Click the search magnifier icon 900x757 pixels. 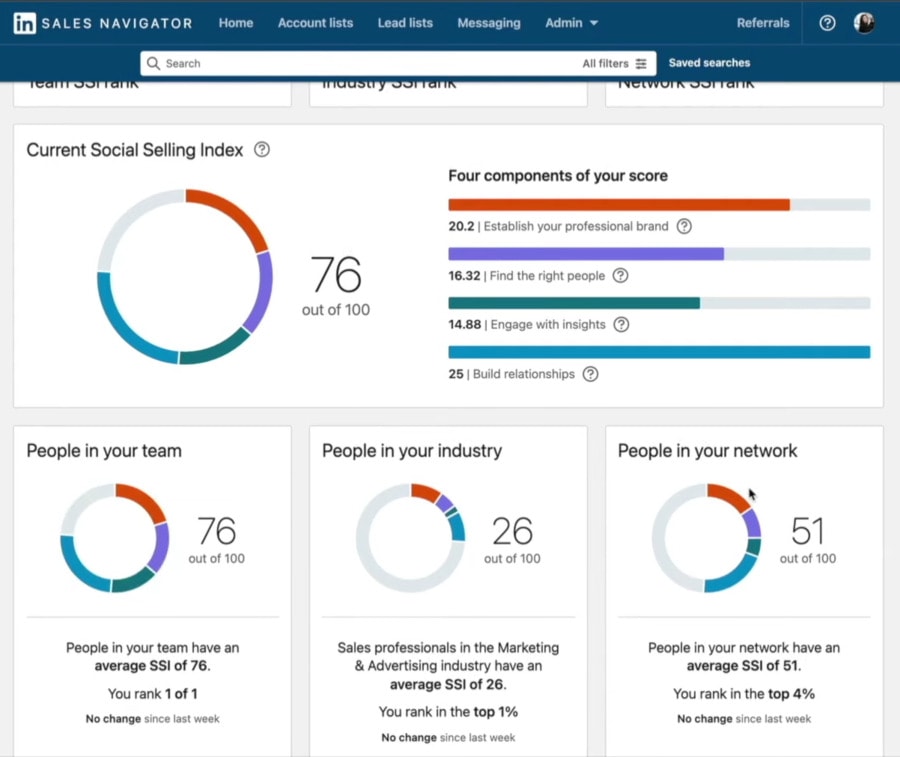tap(153, 63)
